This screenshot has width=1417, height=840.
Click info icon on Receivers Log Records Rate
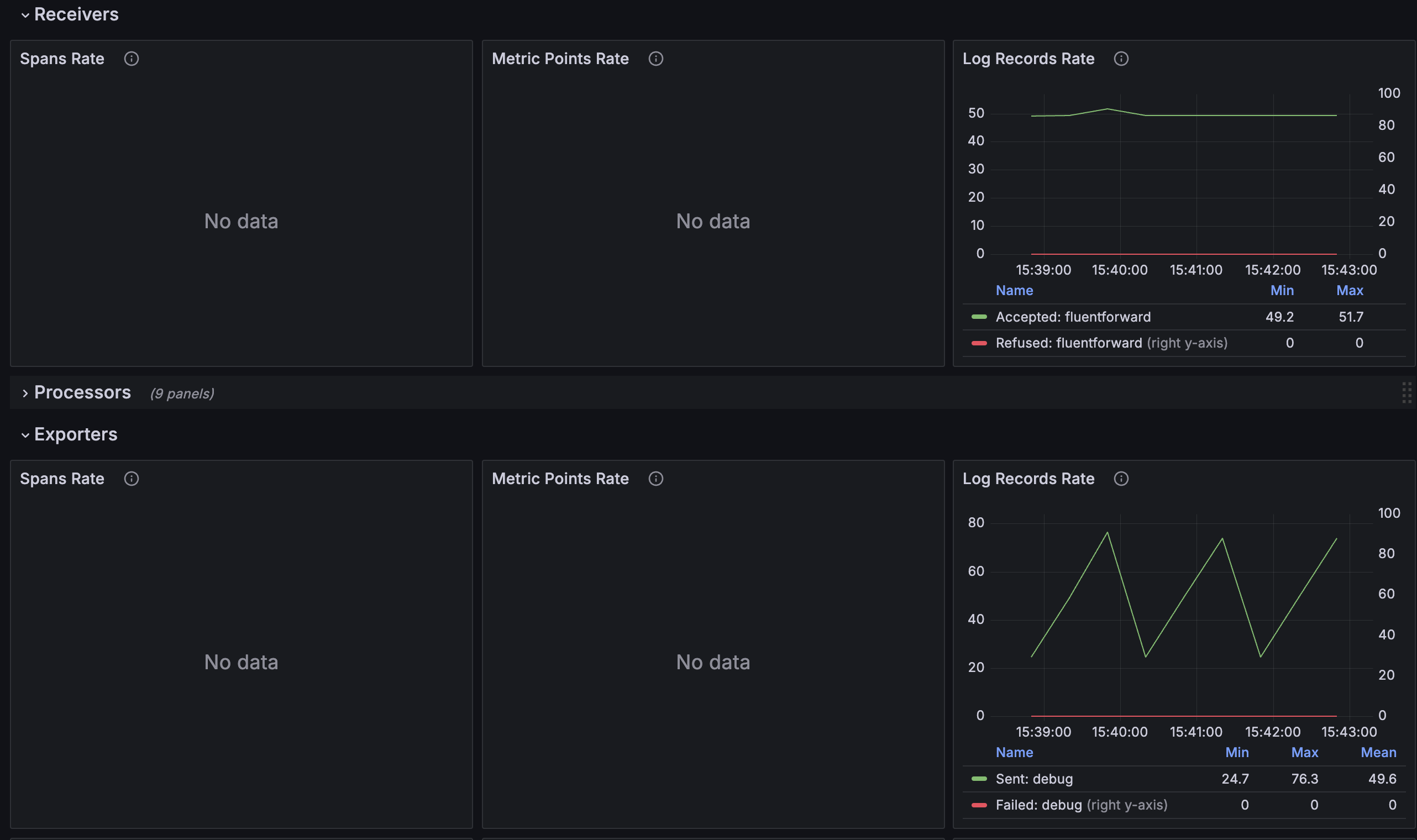click(1121, 59)
